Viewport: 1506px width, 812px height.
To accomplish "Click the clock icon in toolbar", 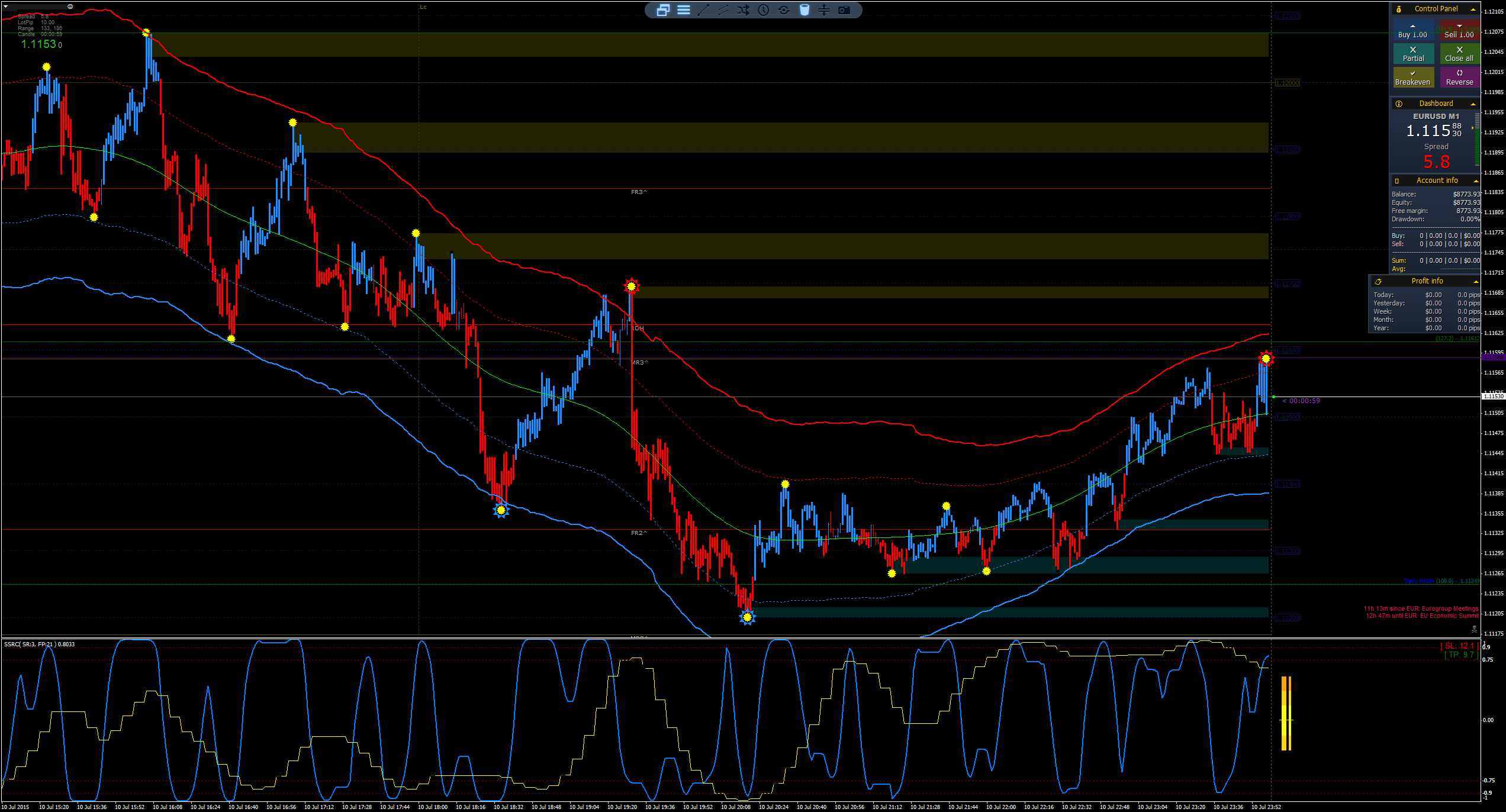I will pos(764,10).
